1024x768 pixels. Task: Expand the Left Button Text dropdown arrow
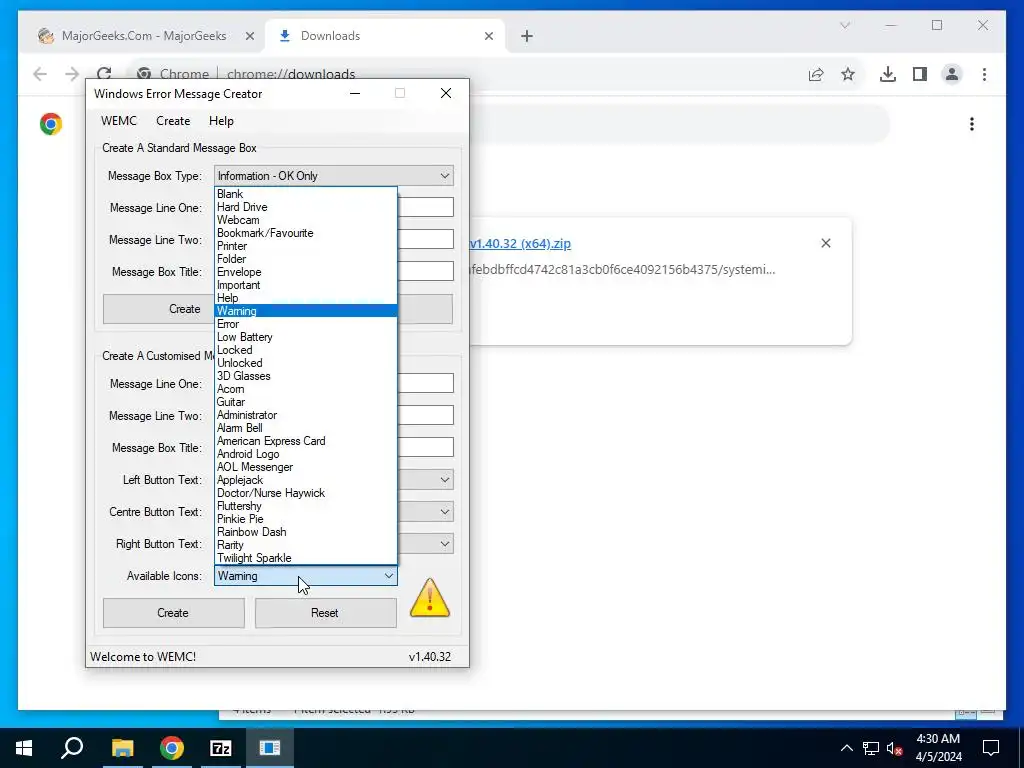tap(445, 479)
